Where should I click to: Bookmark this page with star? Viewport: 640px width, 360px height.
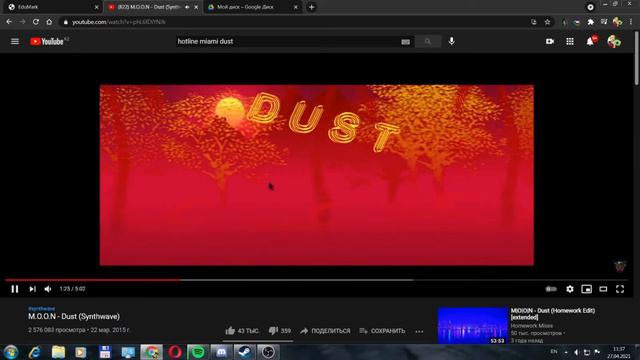pyautogui.click(x=547, y=22)
